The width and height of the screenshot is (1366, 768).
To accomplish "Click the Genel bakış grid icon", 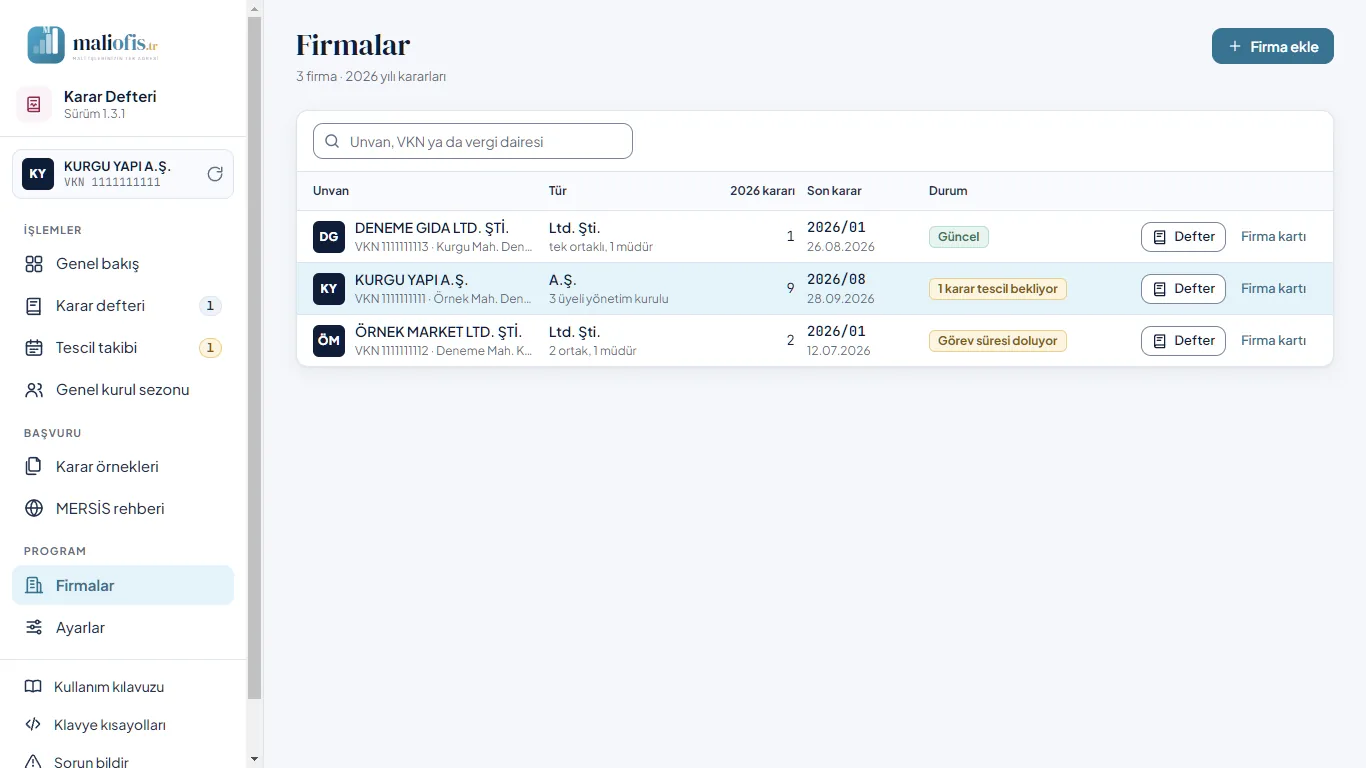I will pyautogui.click(x=34, y=264).
